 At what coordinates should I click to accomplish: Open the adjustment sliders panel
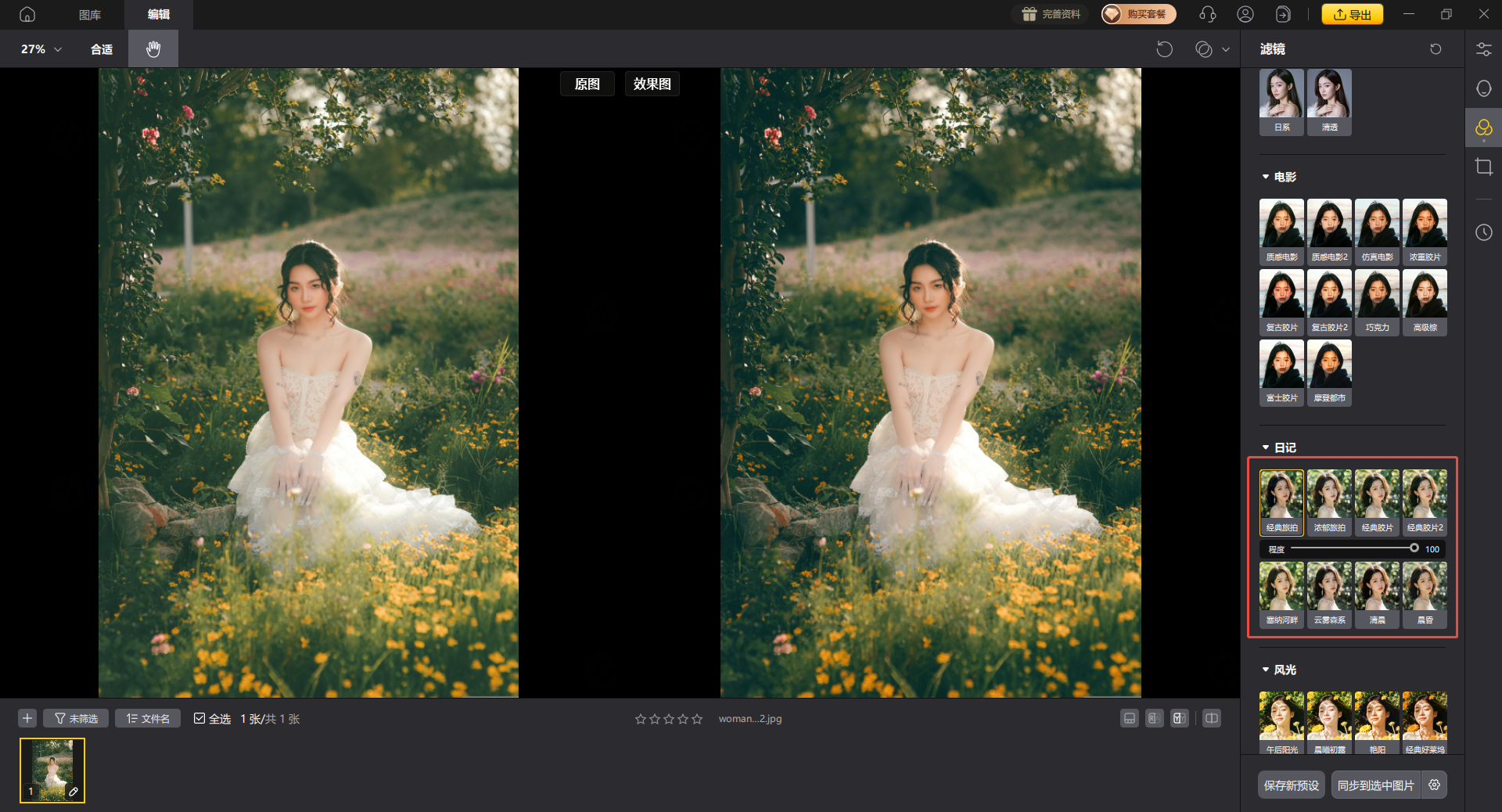click(1483, 49)
